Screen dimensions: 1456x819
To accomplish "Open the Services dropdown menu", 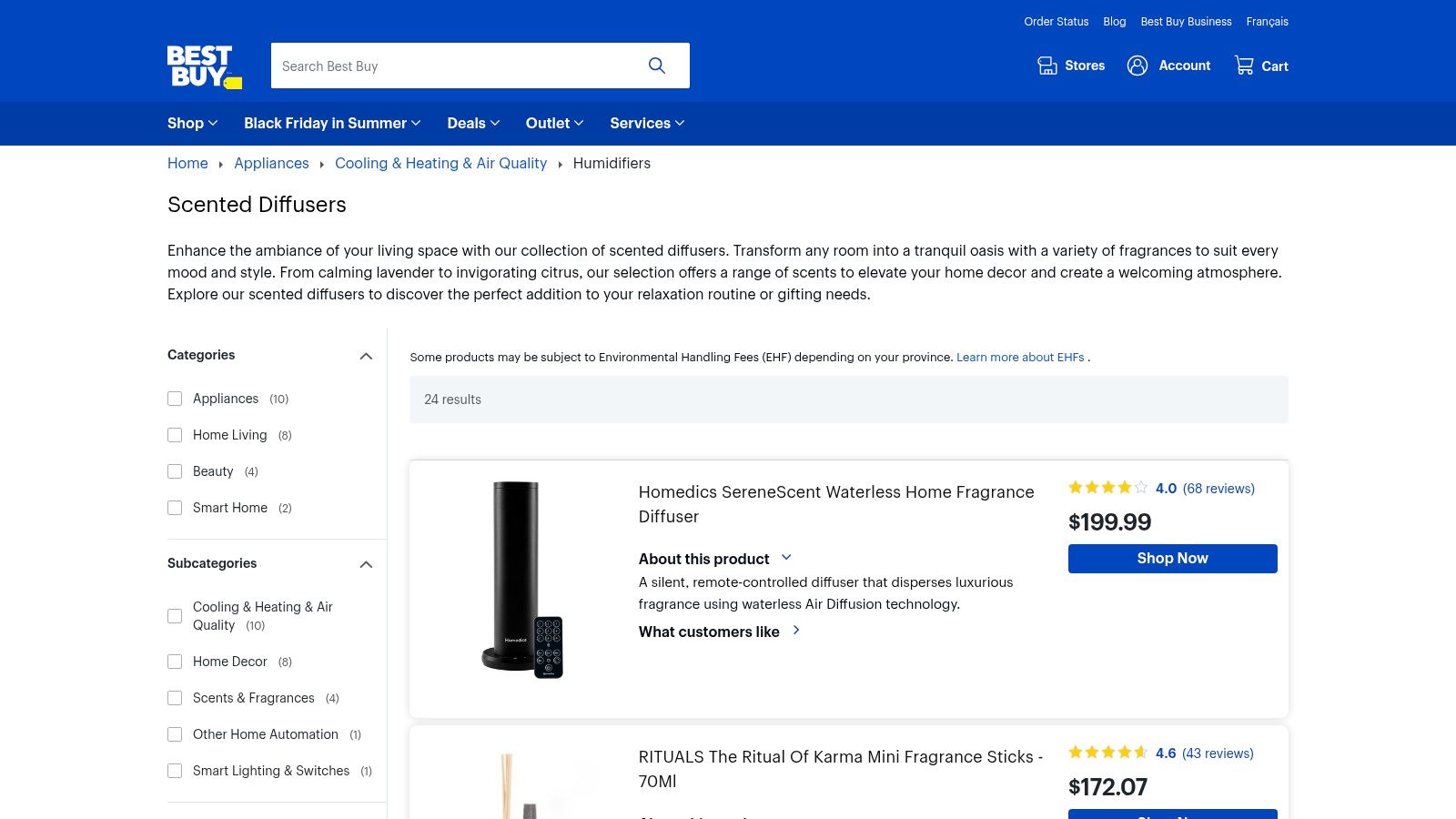I will tap(647, 123).
